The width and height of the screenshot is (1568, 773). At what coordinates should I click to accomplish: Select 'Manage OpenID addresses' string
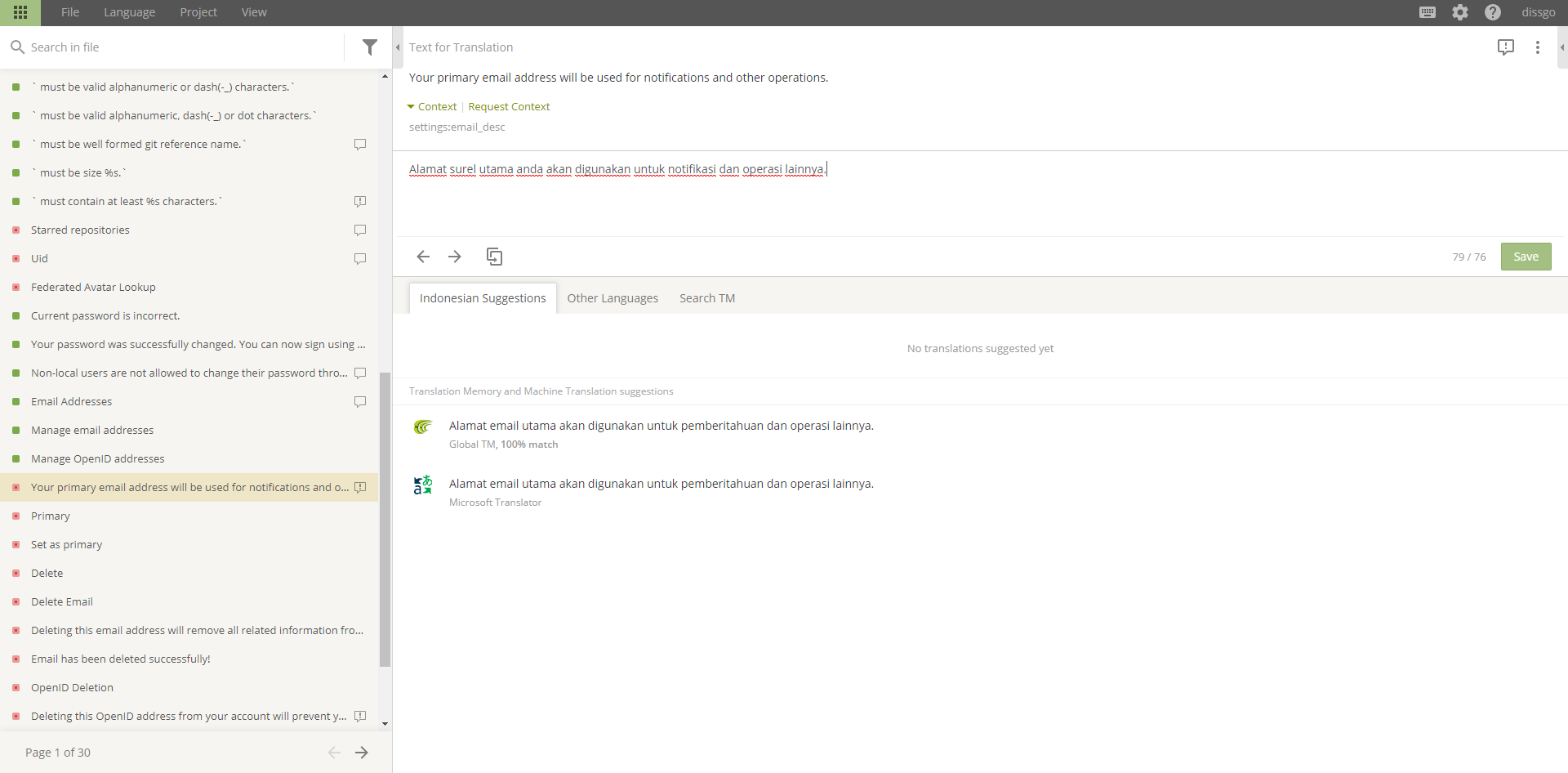tap(188, 459)
